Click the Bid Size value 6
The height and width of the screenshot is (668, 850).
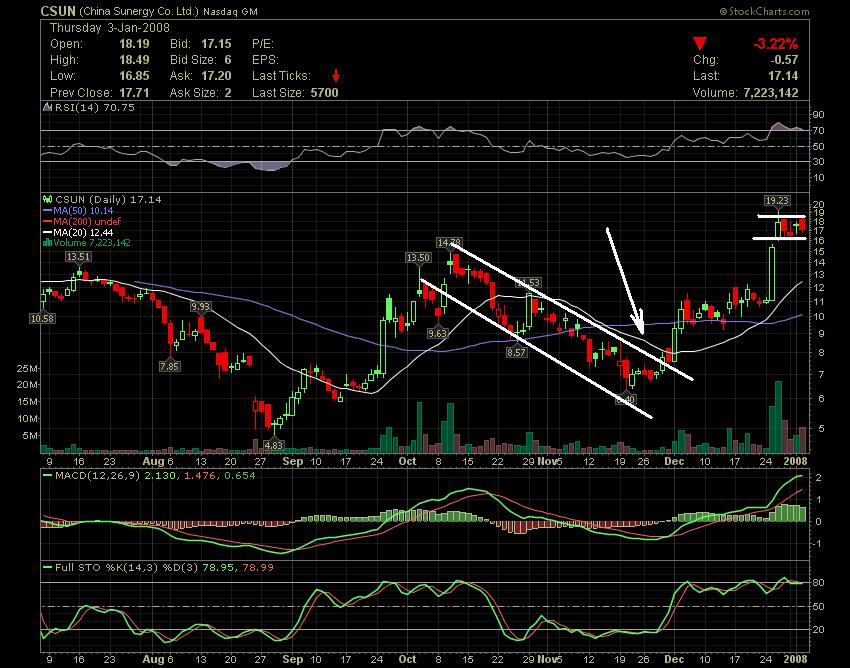[228, 60]
